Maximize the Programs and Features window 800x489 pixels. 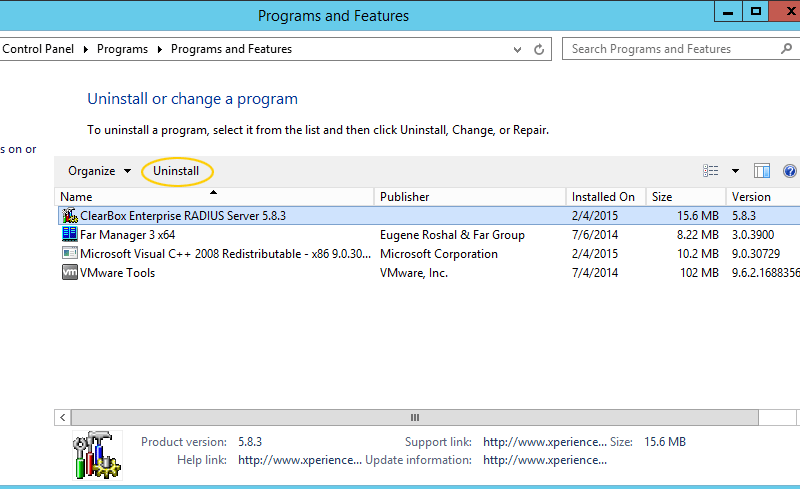pos(756,11)
